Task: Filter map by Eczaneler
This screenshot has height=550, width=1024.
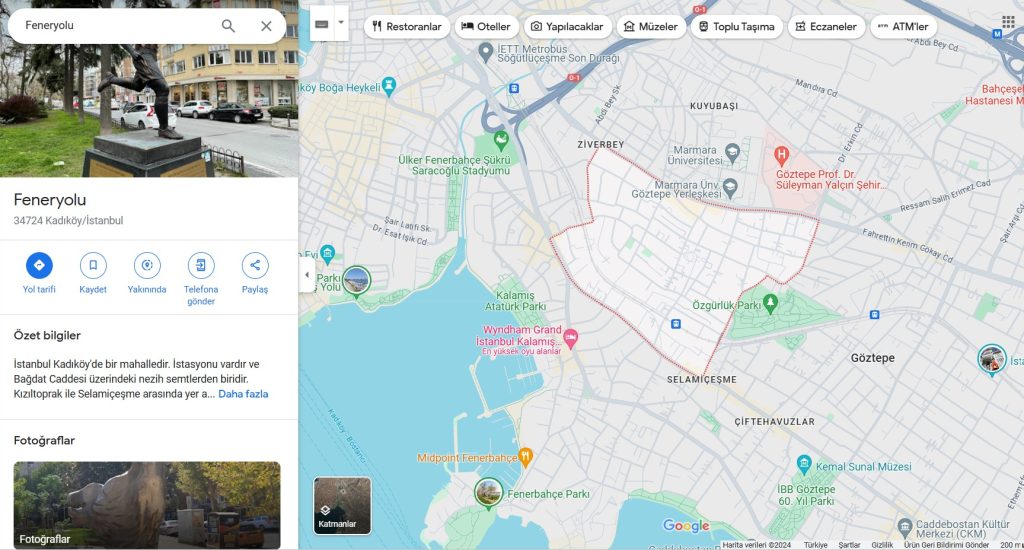Action: click(x=826, y=27)
